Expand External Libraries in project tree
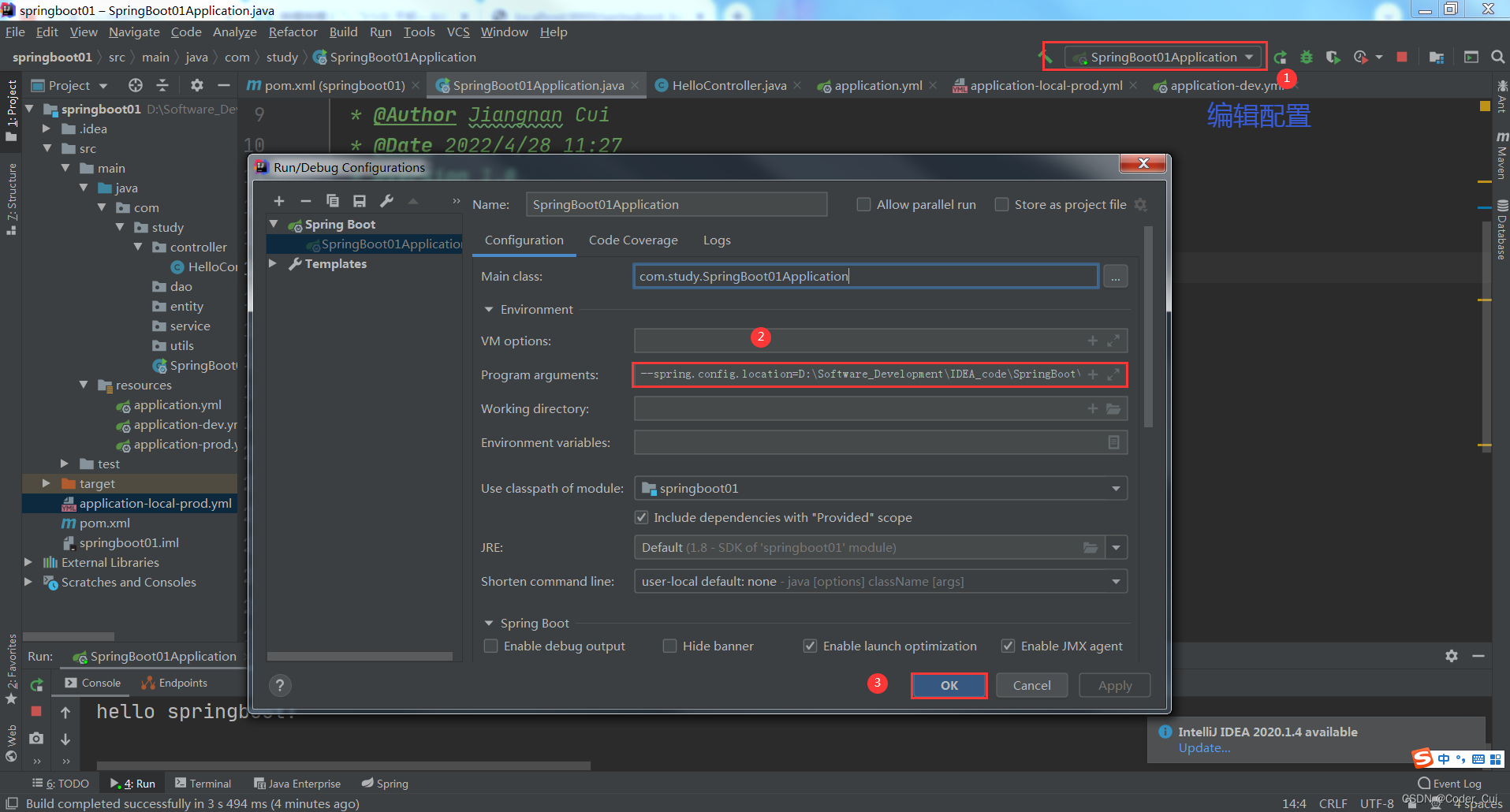Viewport: 1510px width, 812px height. 28,563
